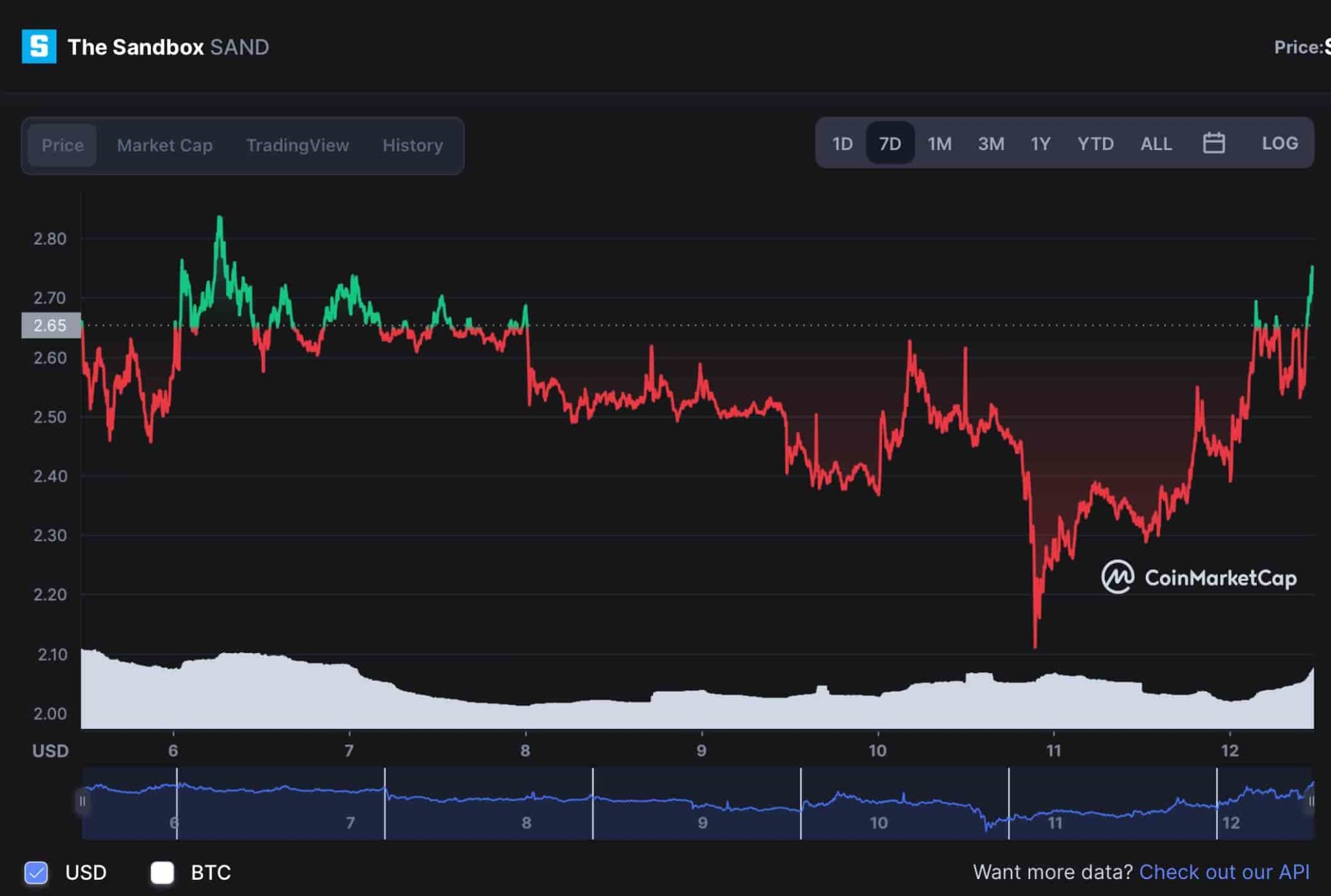The image size is (1331, 896).
Task: Show the 3M time range
Action: click(991, 143)
